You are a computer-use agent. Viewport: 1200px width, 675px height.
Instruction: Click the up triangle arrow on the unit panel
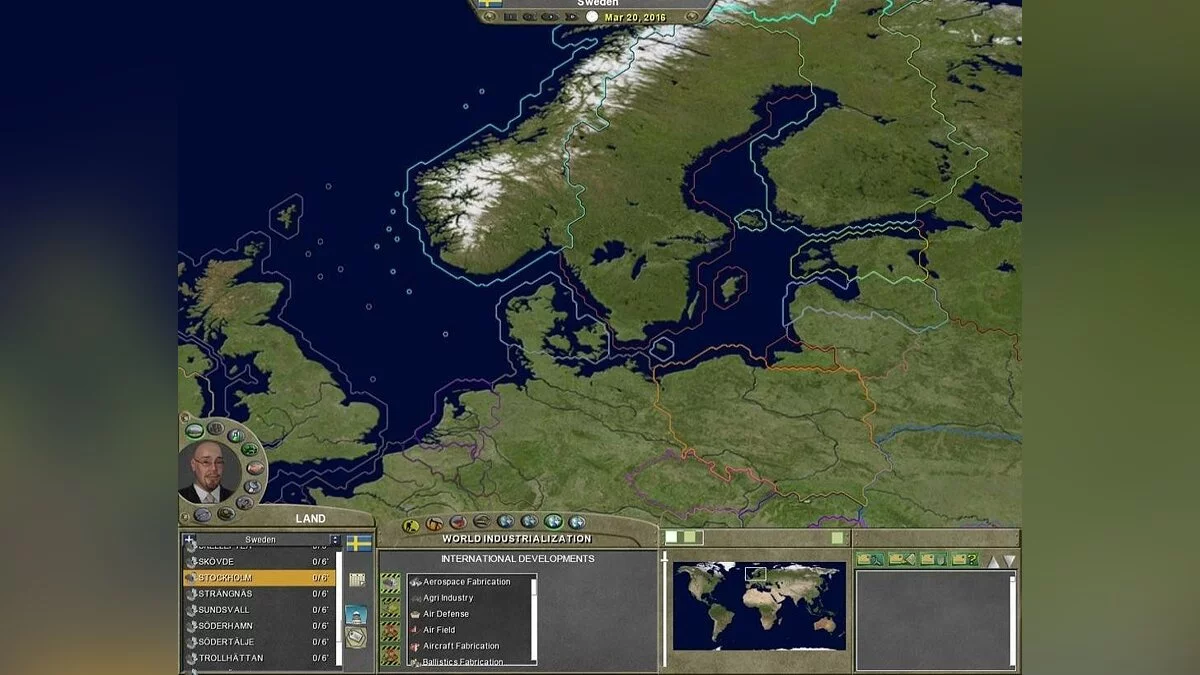(x=993, y=561)
